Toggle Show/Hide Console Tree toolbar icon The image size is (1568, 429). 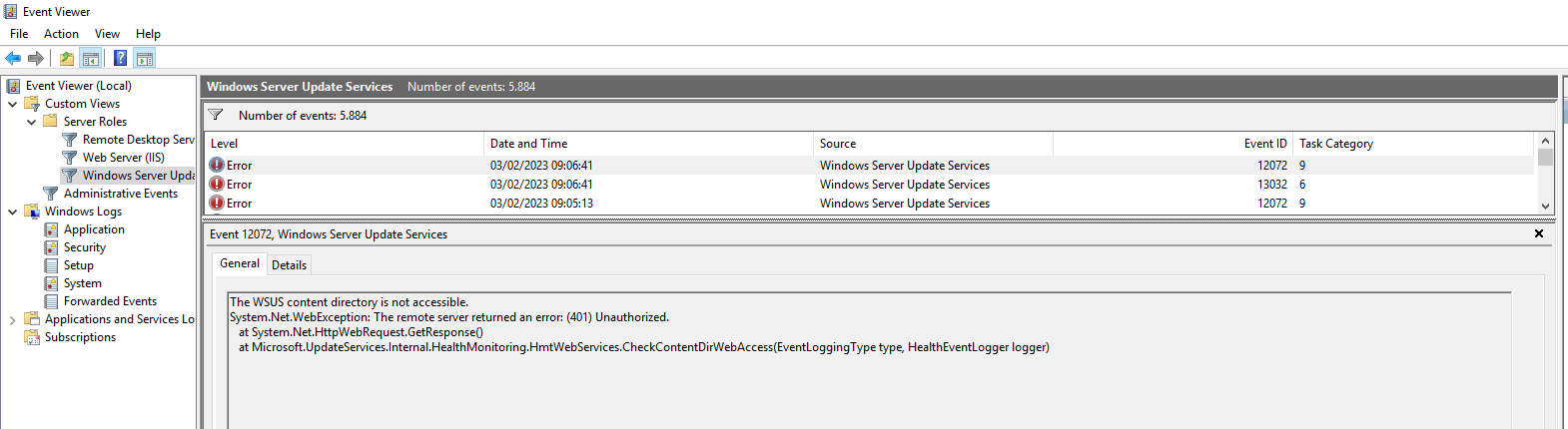(x=90, y=58)
